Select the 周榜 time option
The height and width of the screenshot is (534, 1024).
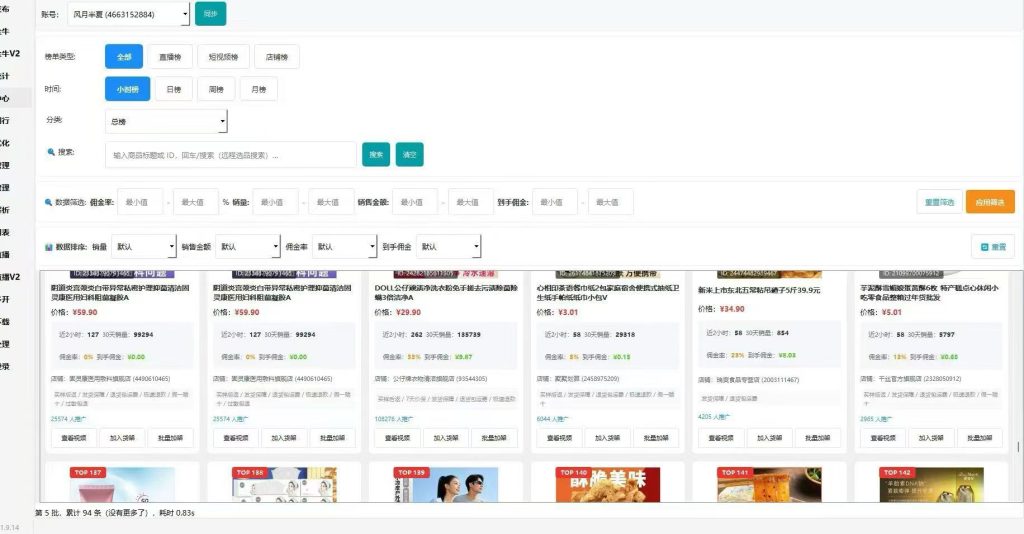click(x=216, y=89)
